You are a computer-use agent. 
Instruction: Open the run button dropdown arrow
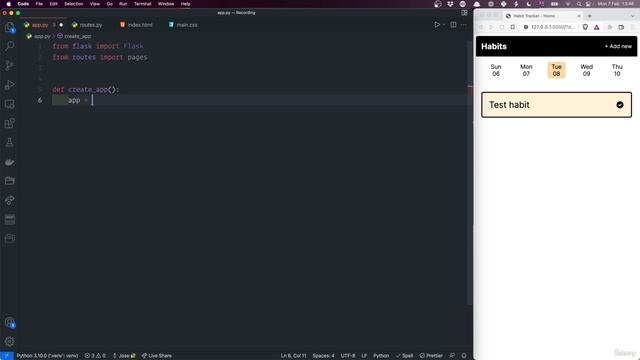(444, 25)
